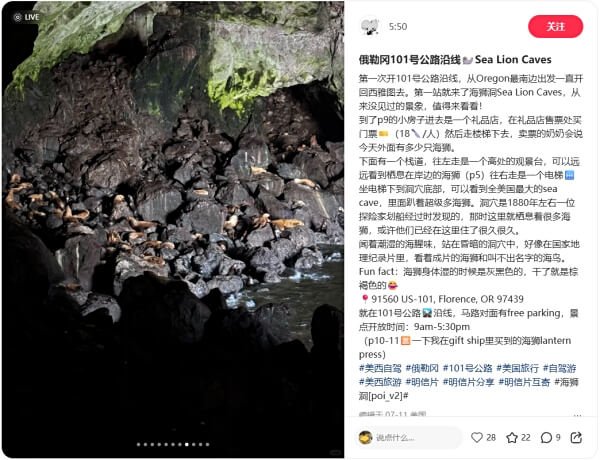Open the #明信片分享 hashtag
Image resolution: width=600 pixels, height=460 pixels.
(x=468, y=382)
